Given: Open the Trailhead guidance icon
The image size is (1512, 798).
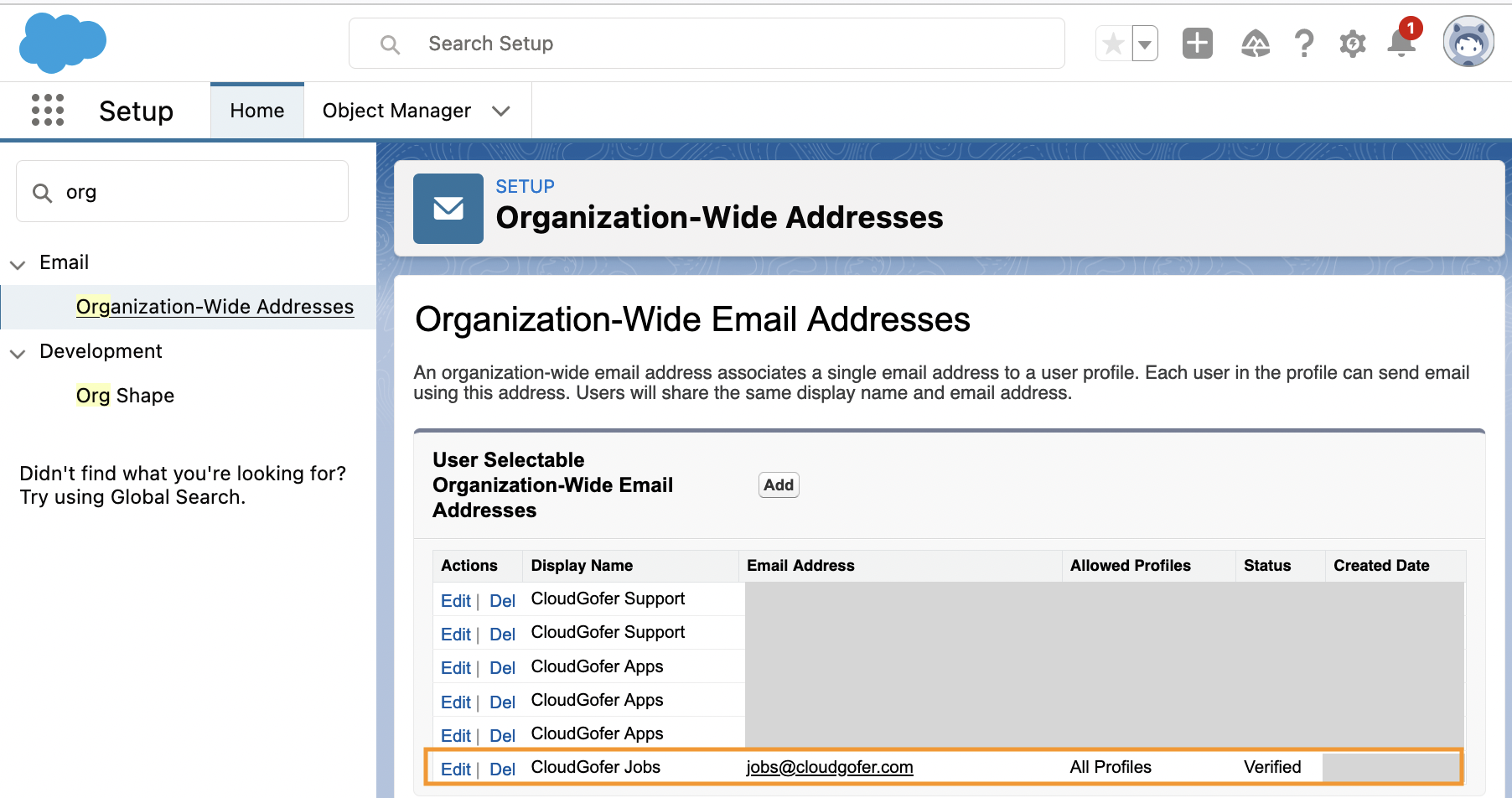Looking at the screenshot, I should (x=1256, y=44).
